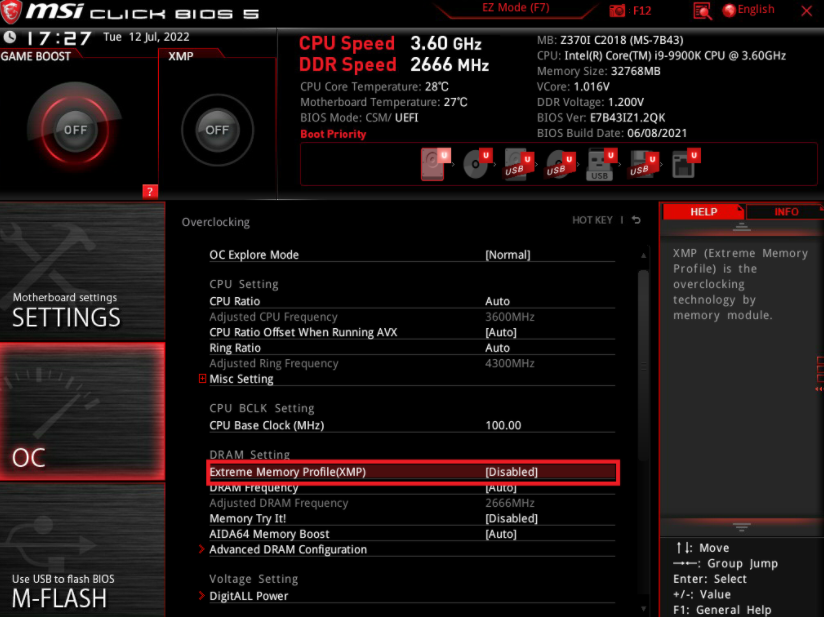824x617 pixels.
Task: Click the red question mark help icon
Action: click(x=150, y=191)
